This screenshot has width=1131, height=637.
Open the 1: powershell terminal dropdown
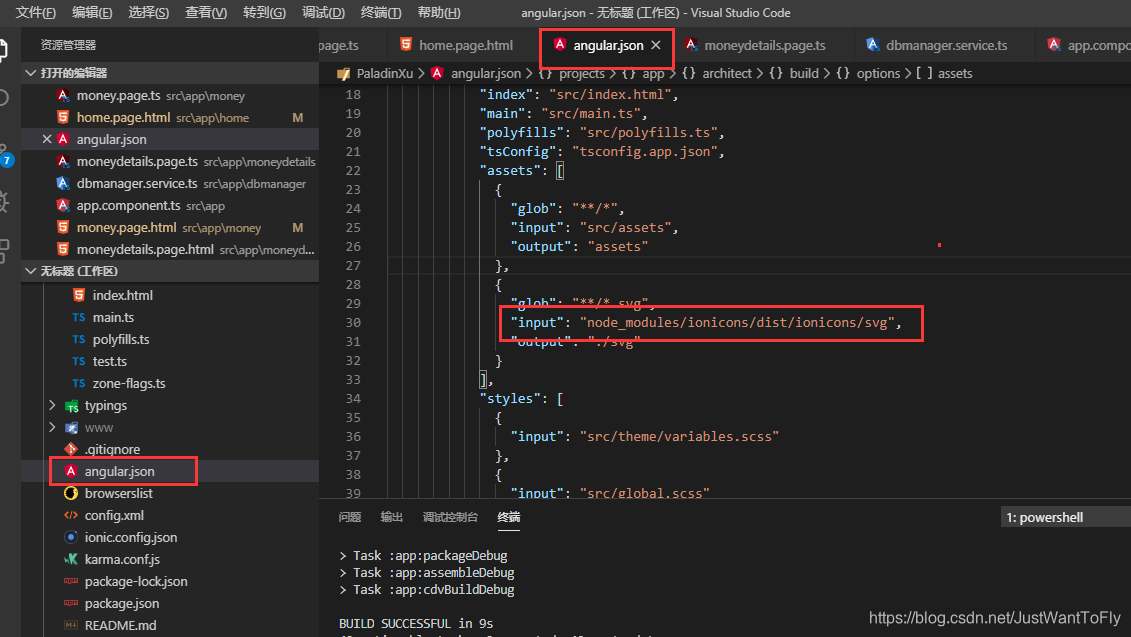click(1065, 517)
